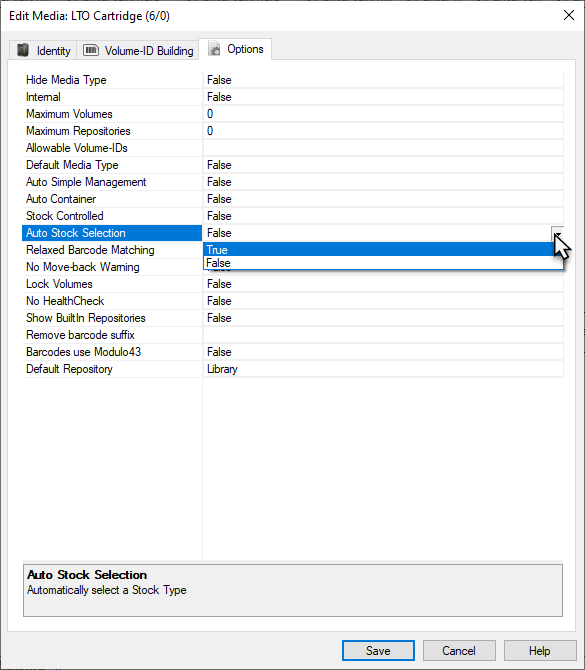Click the Remove barcode suffix value field
This screenshot has width=585, height=670.
(x=383, y=335)
